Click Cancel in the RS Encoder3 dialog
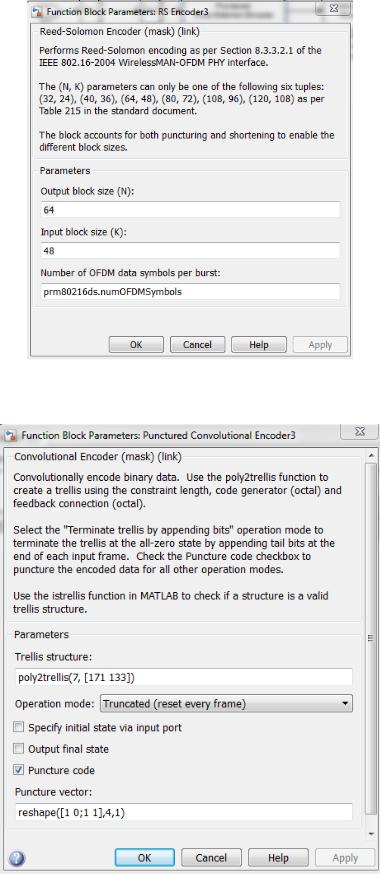This screenshot has height=874, width=380. tap(197, 344)
